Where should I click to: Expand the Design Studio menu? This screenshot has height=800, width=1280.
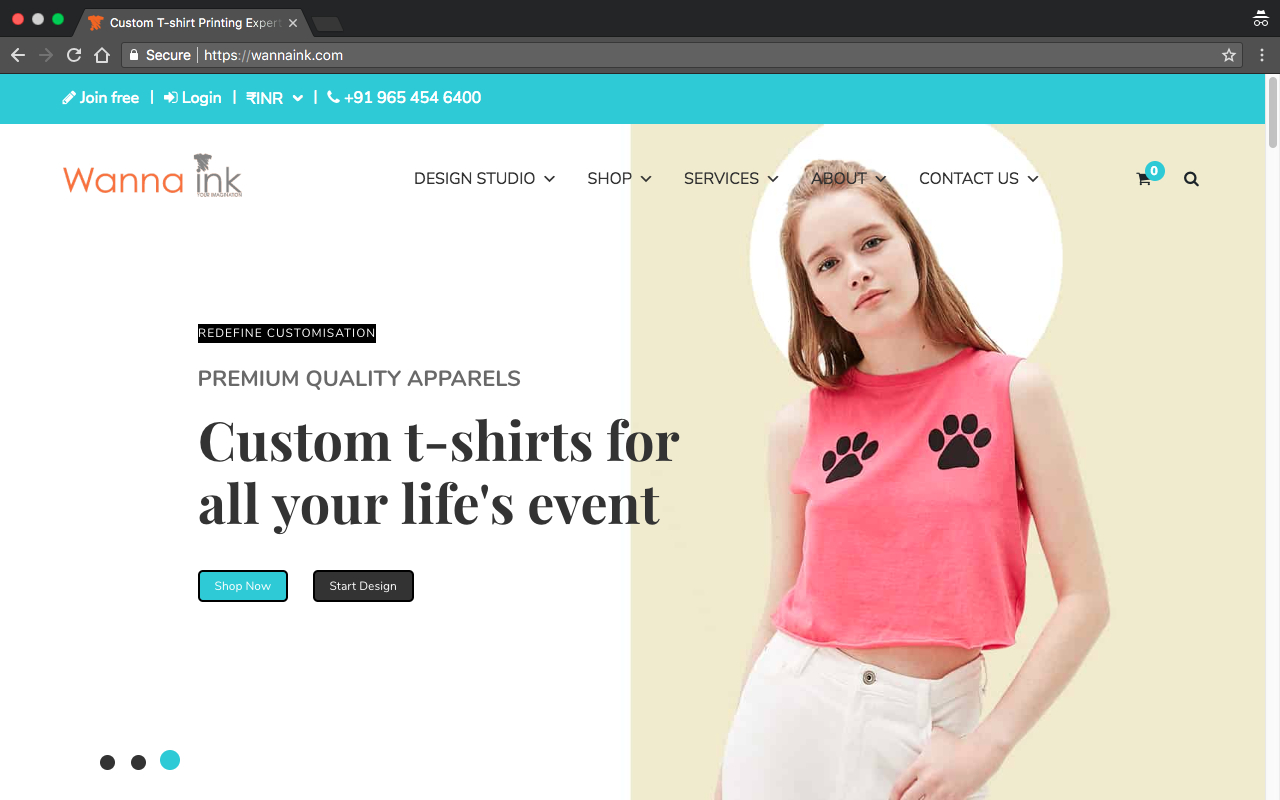pyautogui.click(x=484, y=179)
